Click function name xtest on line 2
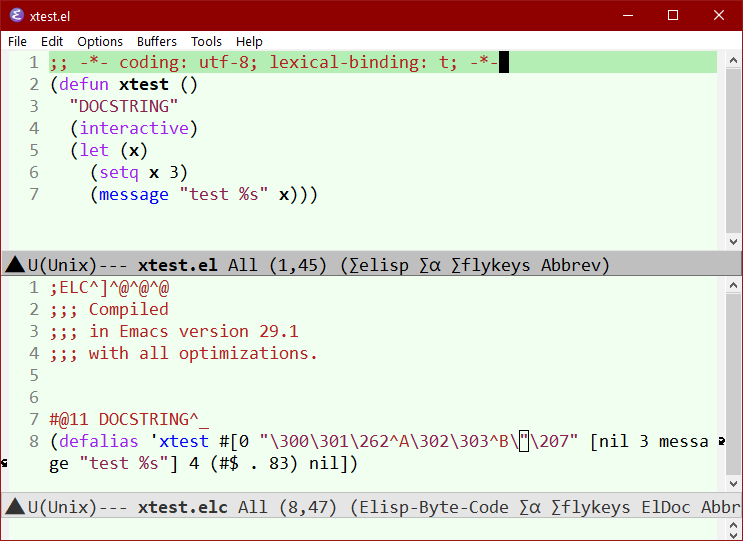 coord(144,84)
